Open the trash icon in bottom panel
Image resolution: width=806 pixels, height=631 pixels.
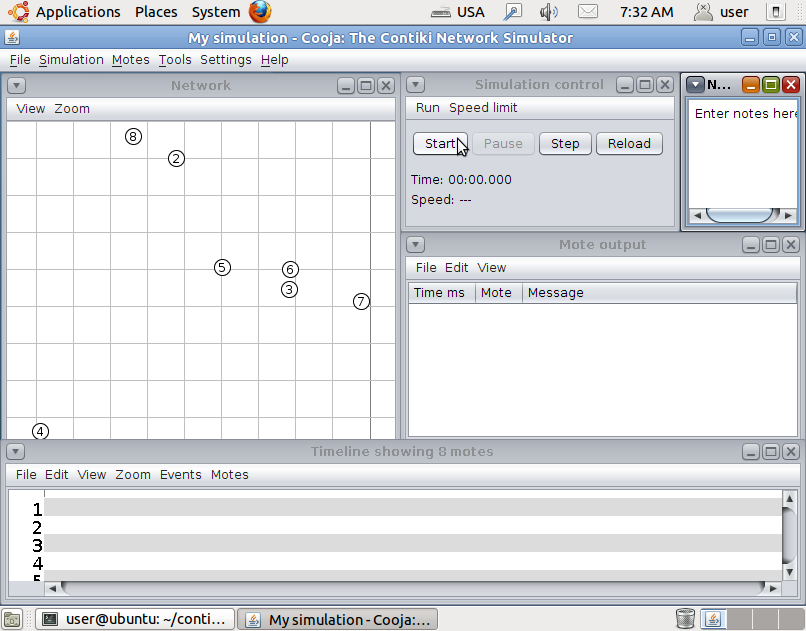click(x=685, y=619)
